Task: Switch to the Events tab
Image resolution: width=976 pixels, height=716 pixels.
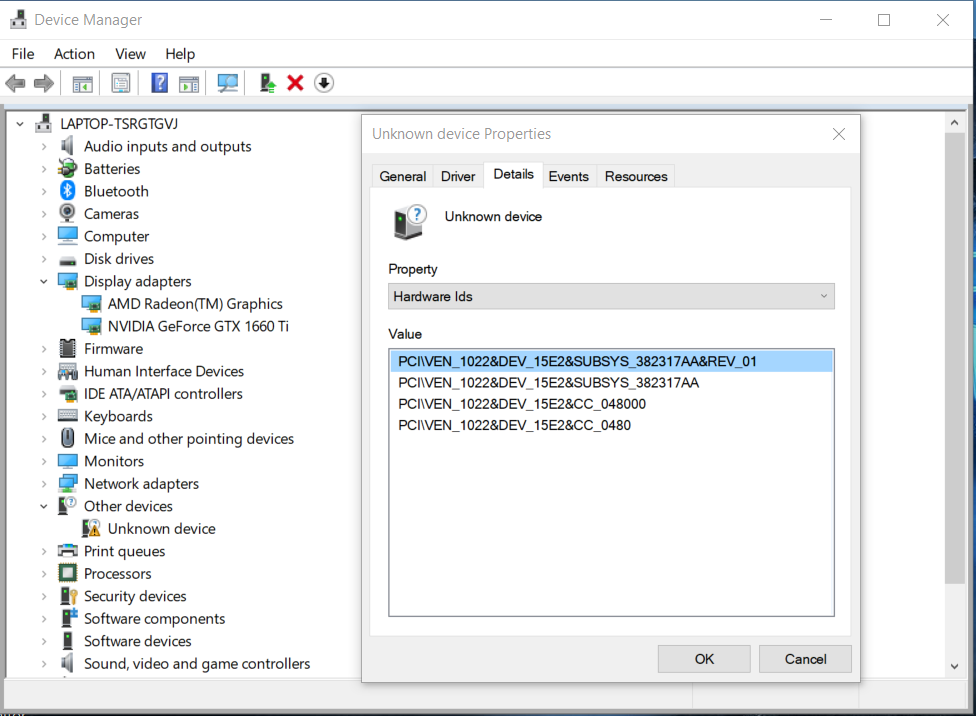Action: (568, 176)
